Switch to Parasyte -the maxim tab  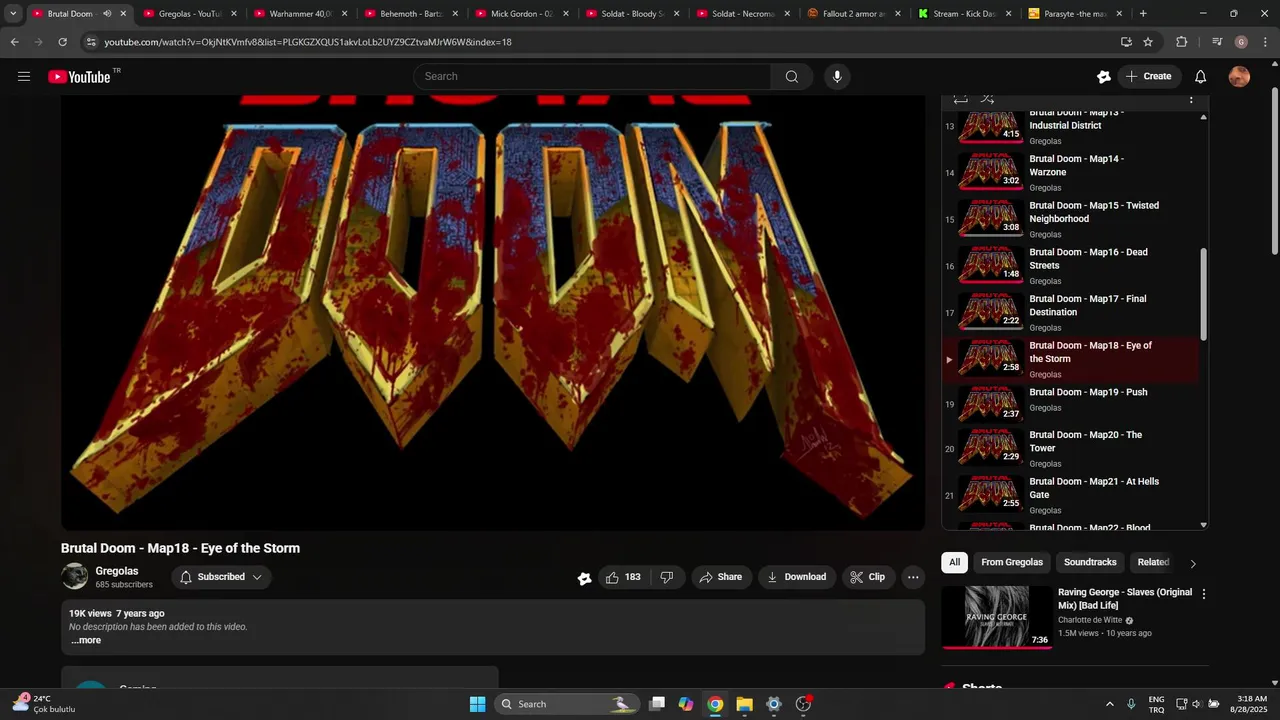[x=1075, y=14]
